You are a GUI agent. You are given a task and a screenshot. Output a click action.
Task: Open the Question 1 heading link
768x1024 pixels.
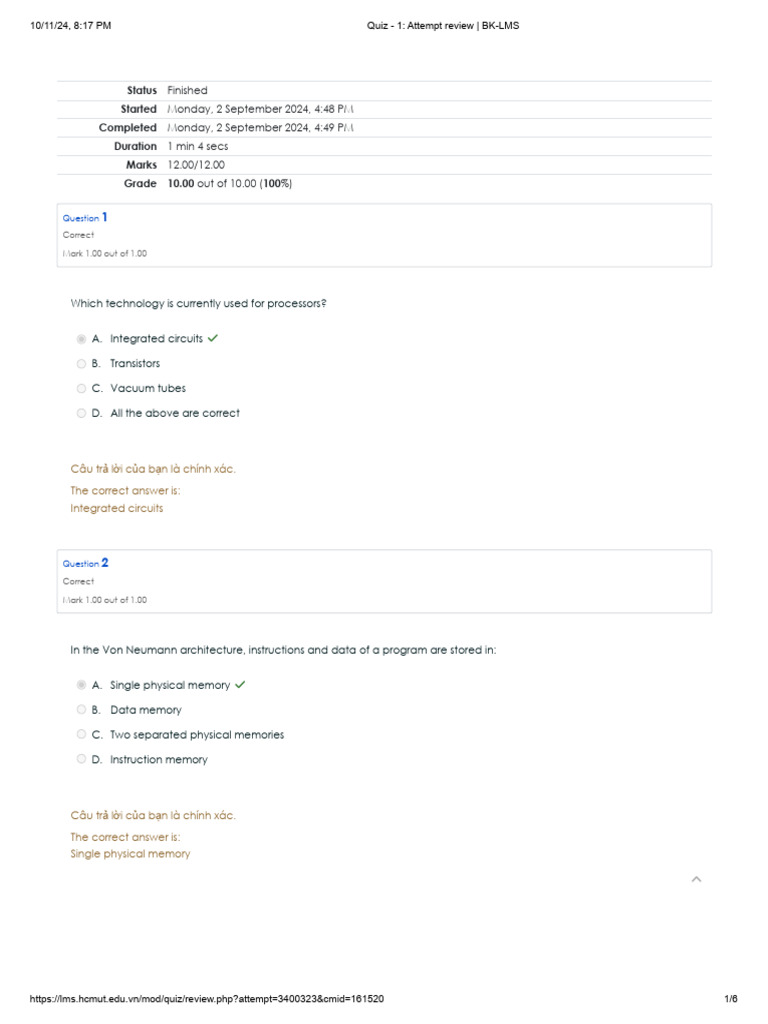85,217
